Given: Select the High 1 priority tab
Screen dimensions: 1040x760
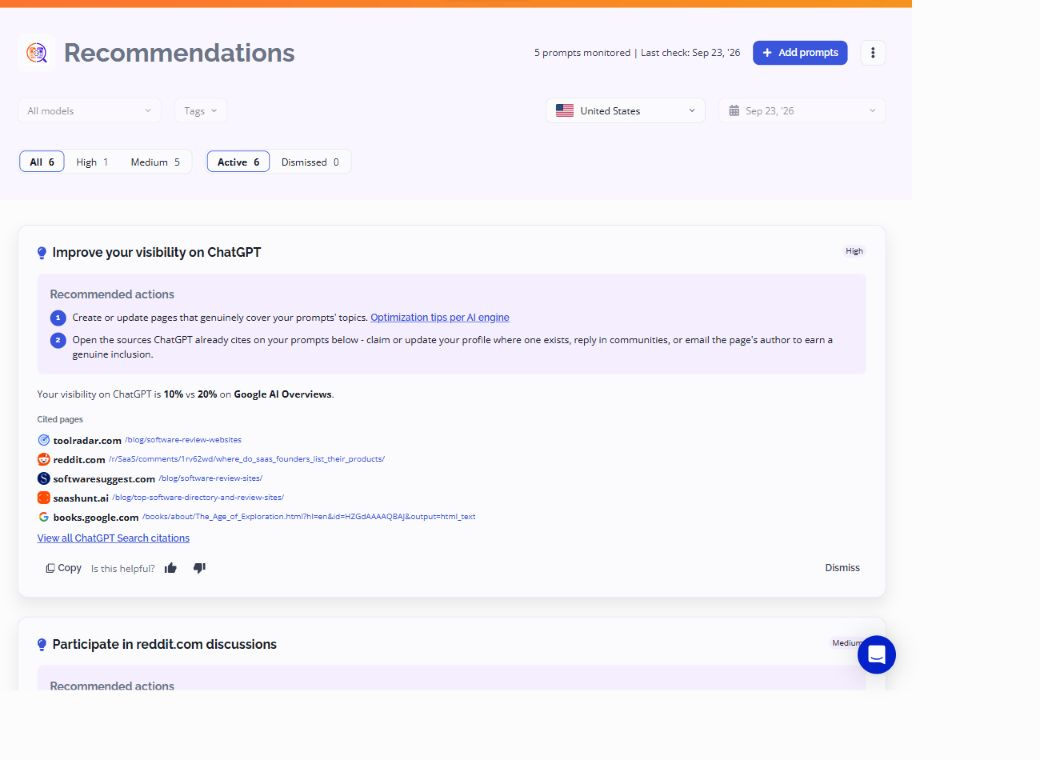Looking at the screenshot, I should point(92,162).
